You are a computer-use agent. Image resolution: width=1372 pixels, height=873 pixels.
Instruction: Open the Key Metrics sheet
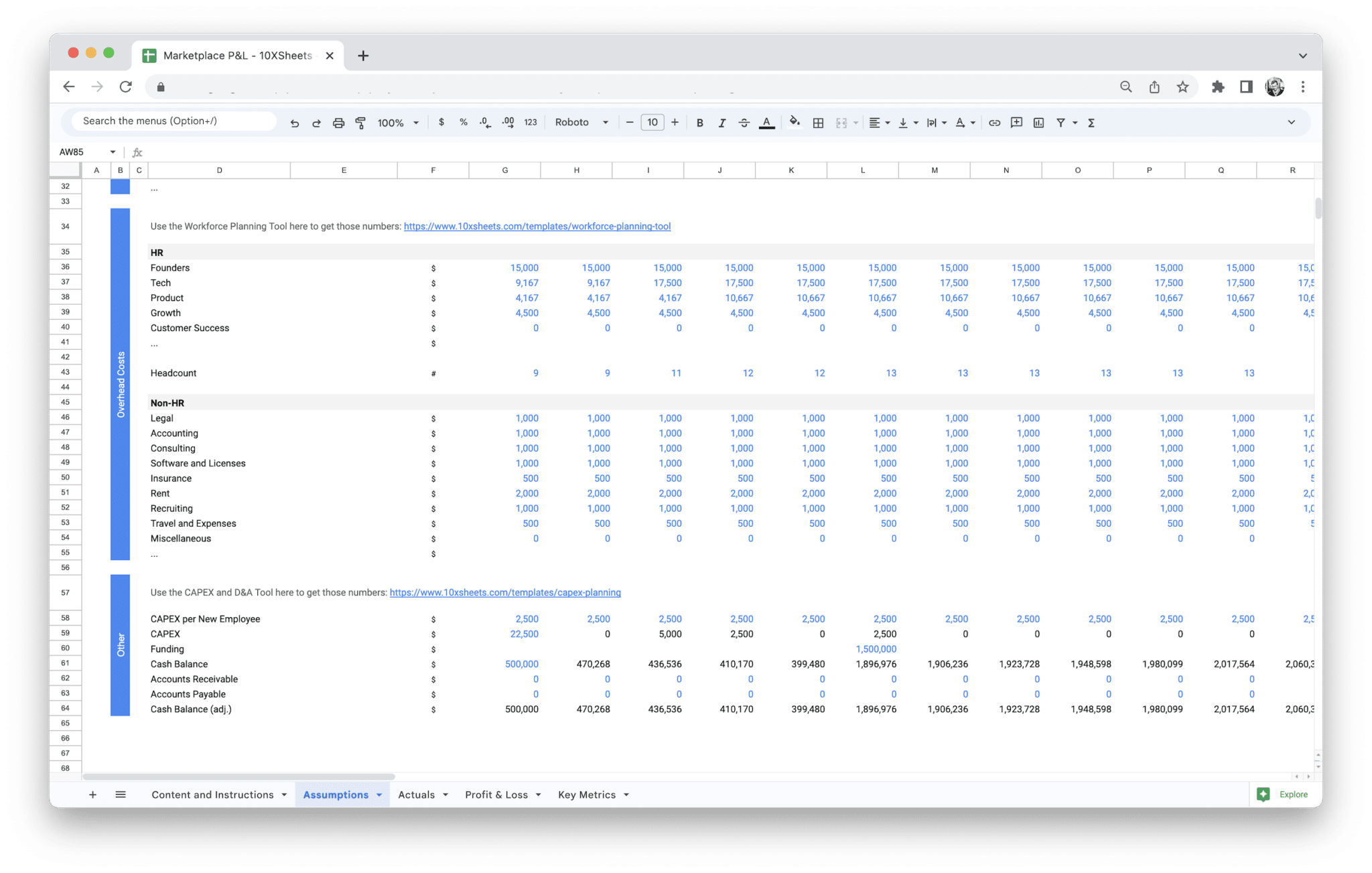(586, 795)
